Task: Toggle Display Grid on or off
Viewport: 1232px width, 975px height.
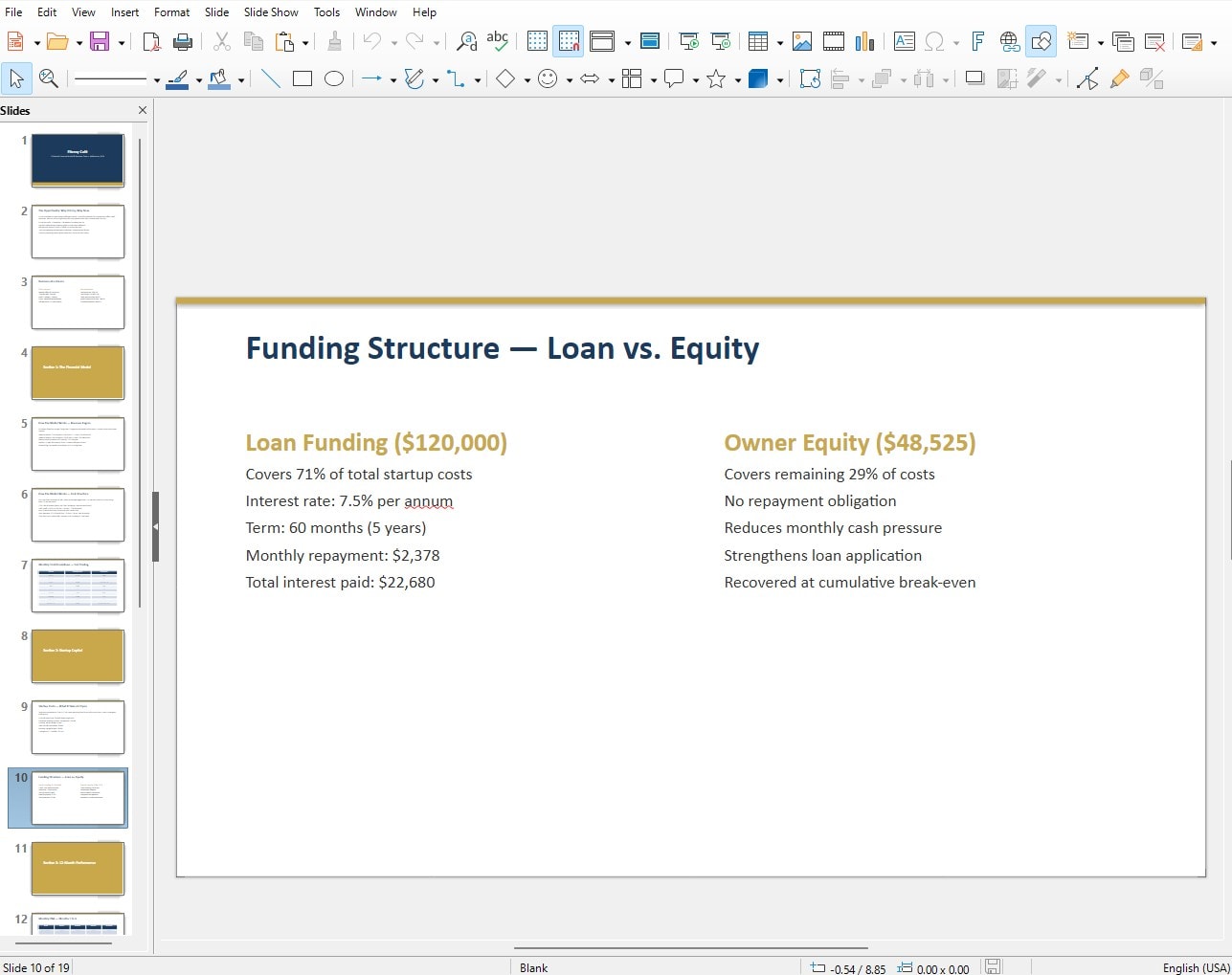Action: click(537, 42)
